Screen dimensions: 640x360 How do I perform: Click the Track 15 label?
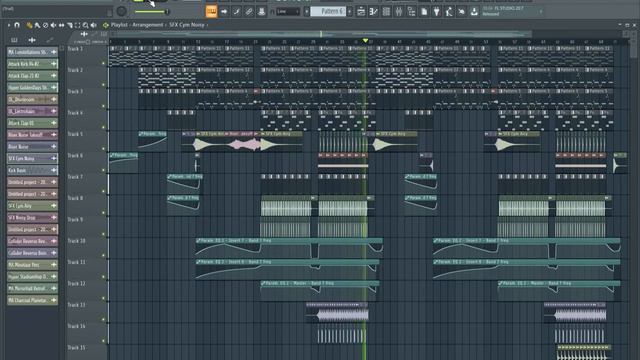77,348
